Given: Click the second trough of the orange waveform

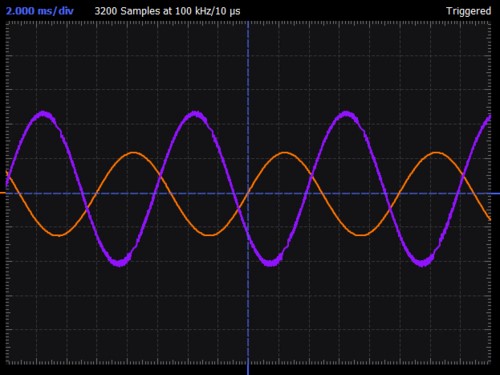Looking at the screenshot, I should click(x=209, y=235).
